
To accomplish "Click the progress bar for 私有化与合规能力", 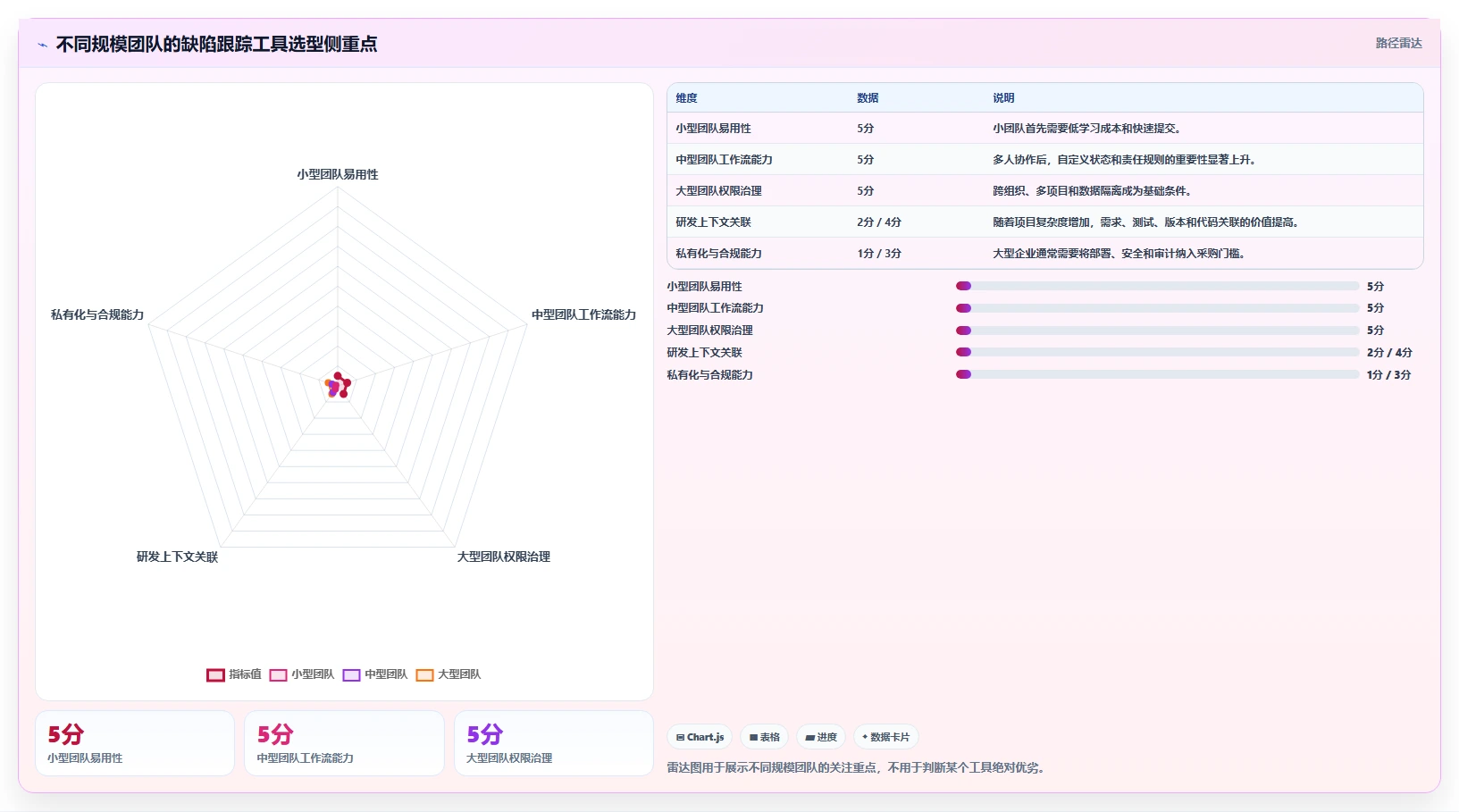I will 1157,374.
